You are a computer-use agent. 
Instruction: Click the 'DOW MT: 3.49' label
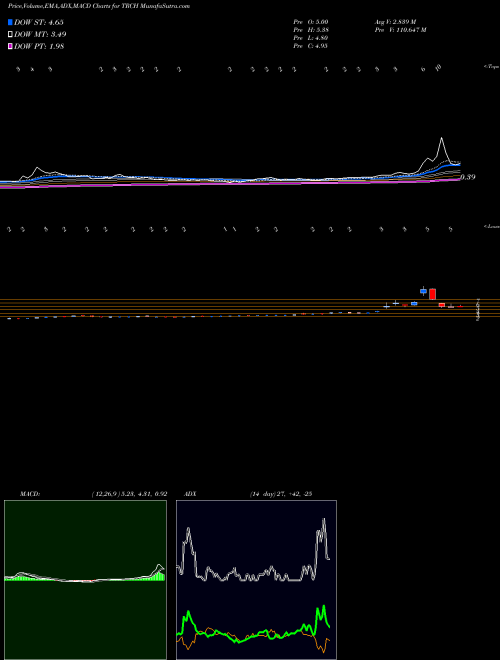tap(40, 34)
